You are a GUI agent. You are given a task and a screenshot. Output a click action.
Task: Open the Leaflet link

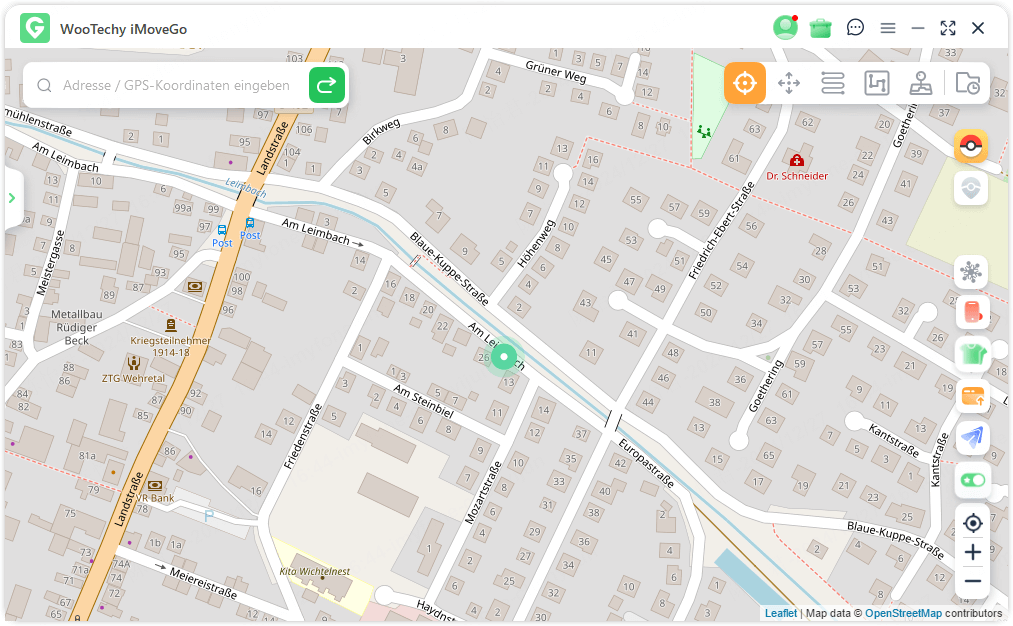(x=781, y=613)
